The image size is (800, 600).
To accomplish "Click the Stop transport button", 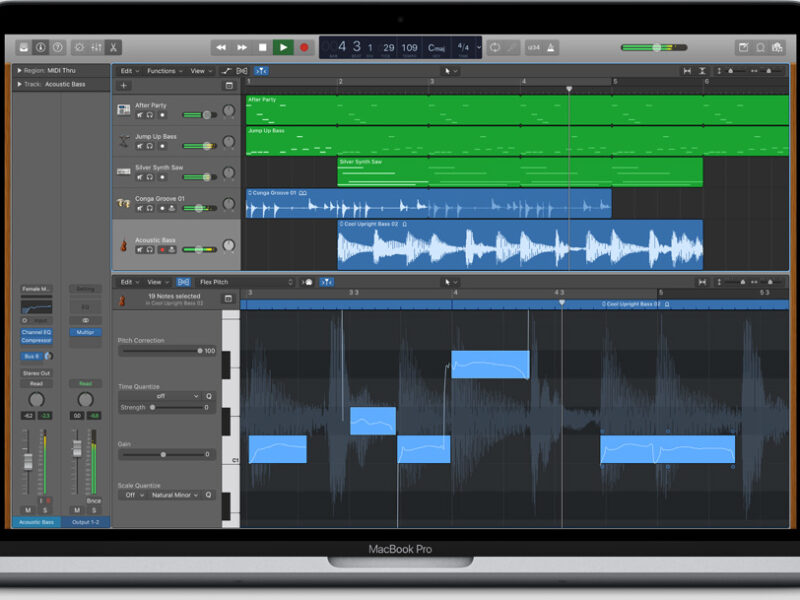I will pos(263,47).
